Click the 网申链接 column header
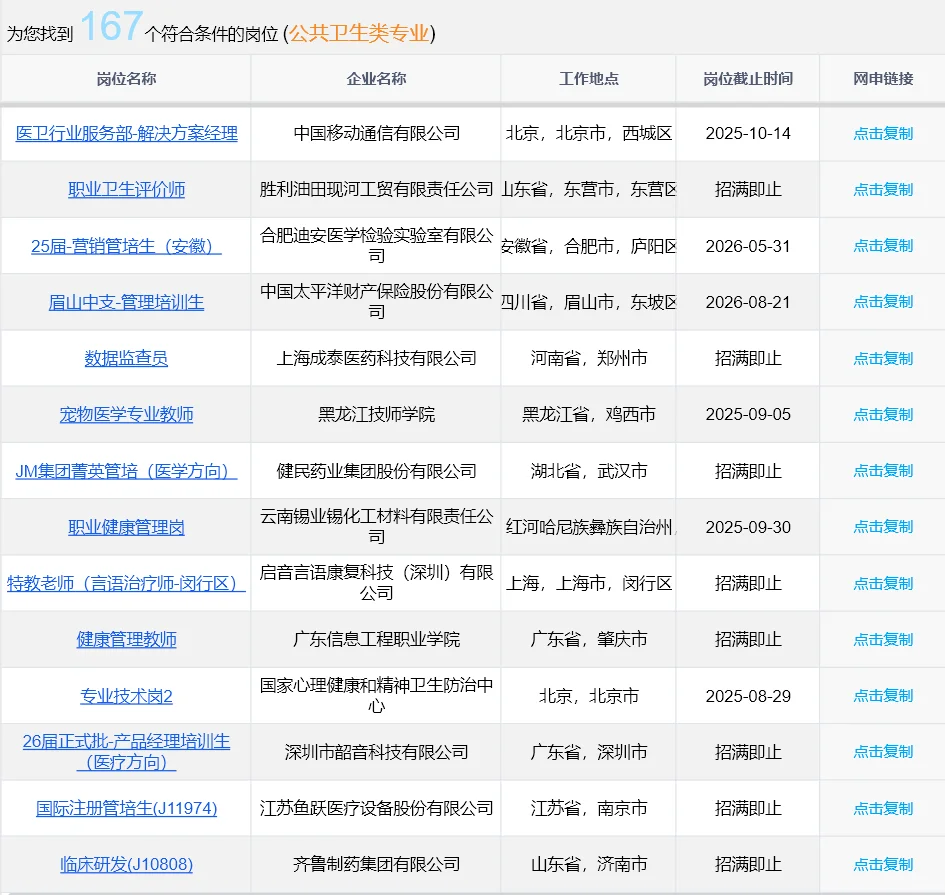Screen dimensions: 945x895 point(884,78)
